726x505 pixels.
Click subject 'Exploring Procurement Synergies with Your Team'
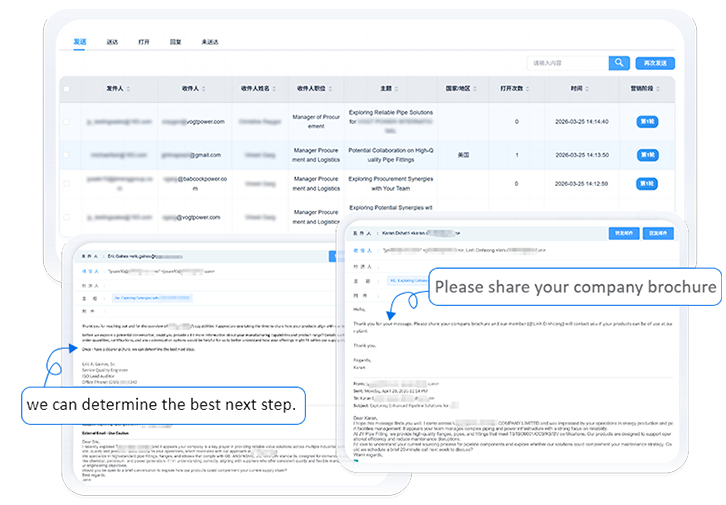pos(391,184)
